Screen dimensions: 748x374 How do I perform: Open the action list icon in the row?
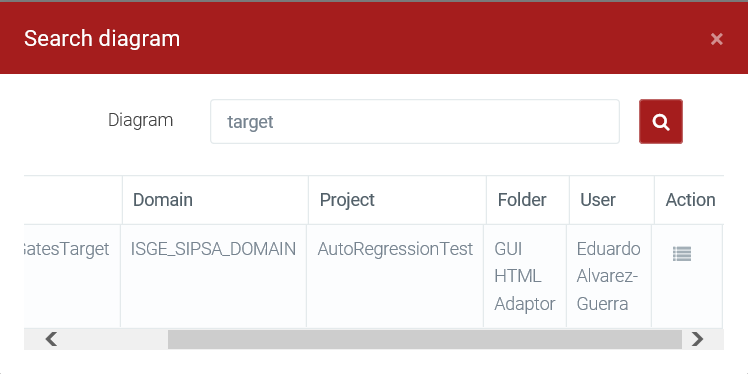682,254
